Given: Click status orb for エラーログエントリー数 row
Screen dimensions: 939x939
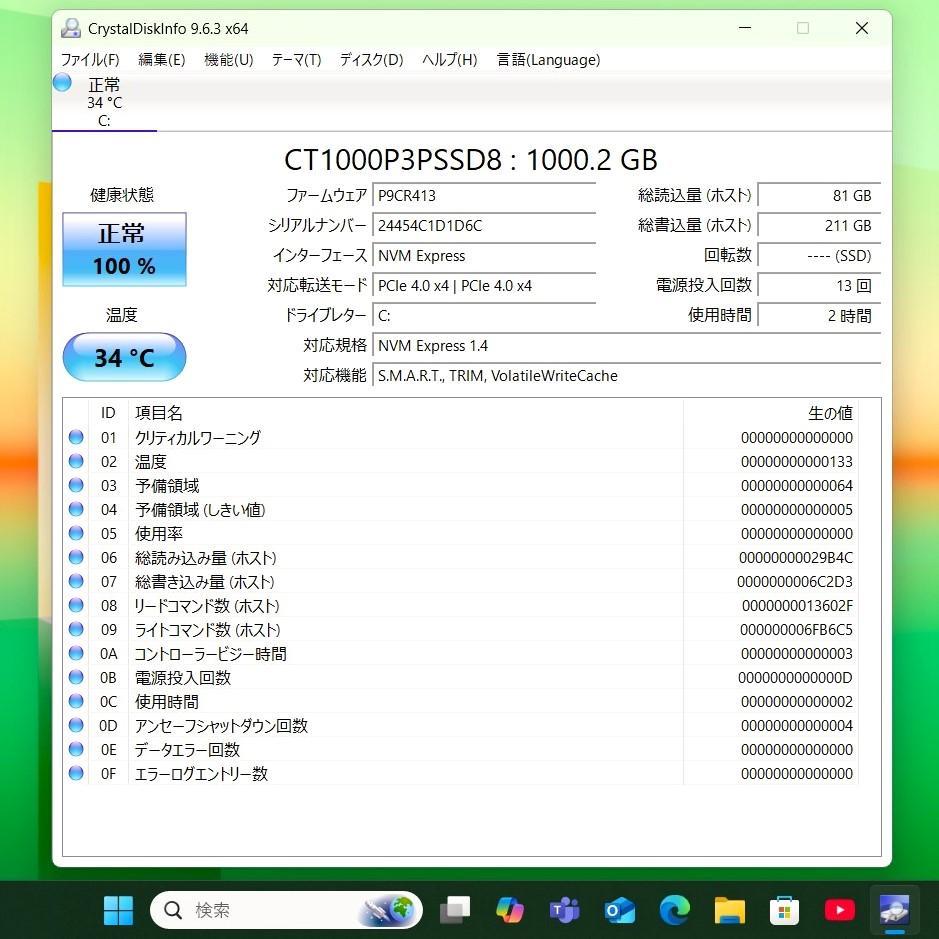Looking at the screenshot, I should click(x=76, y=773).
